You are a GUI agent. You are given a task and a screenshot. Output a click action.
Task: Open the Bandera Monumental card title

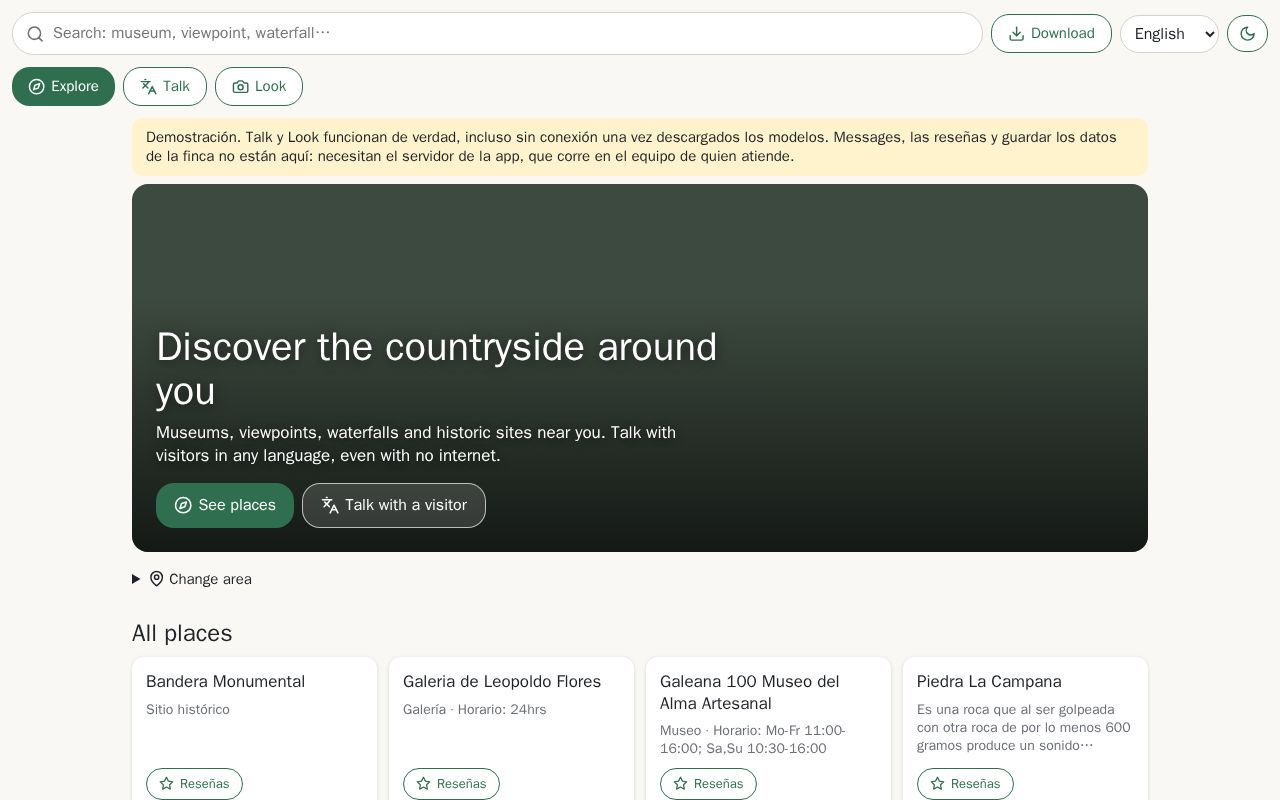[x=225, y=682]
